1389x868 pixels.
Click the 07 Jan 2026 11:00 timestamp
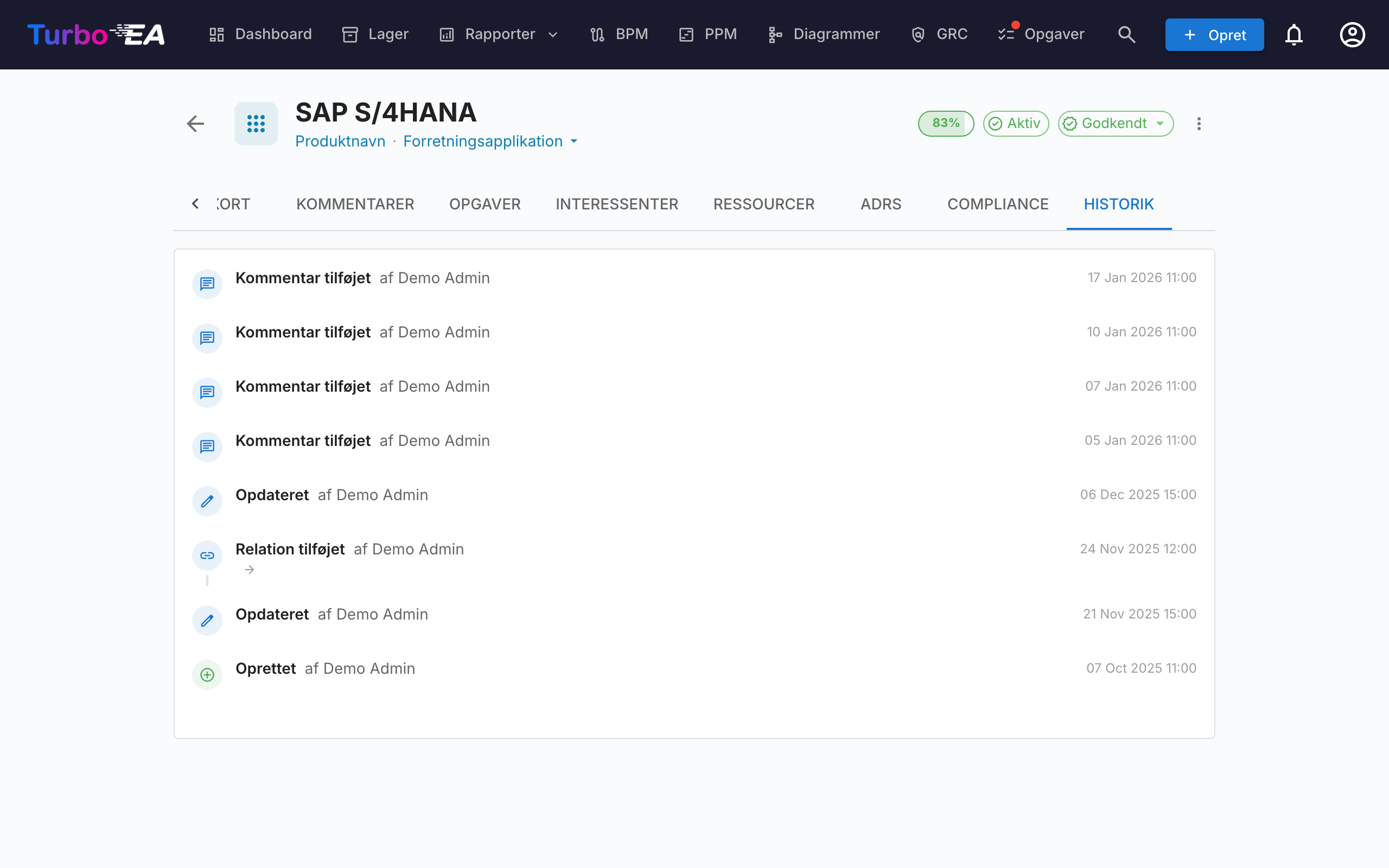coord(1140,386)
